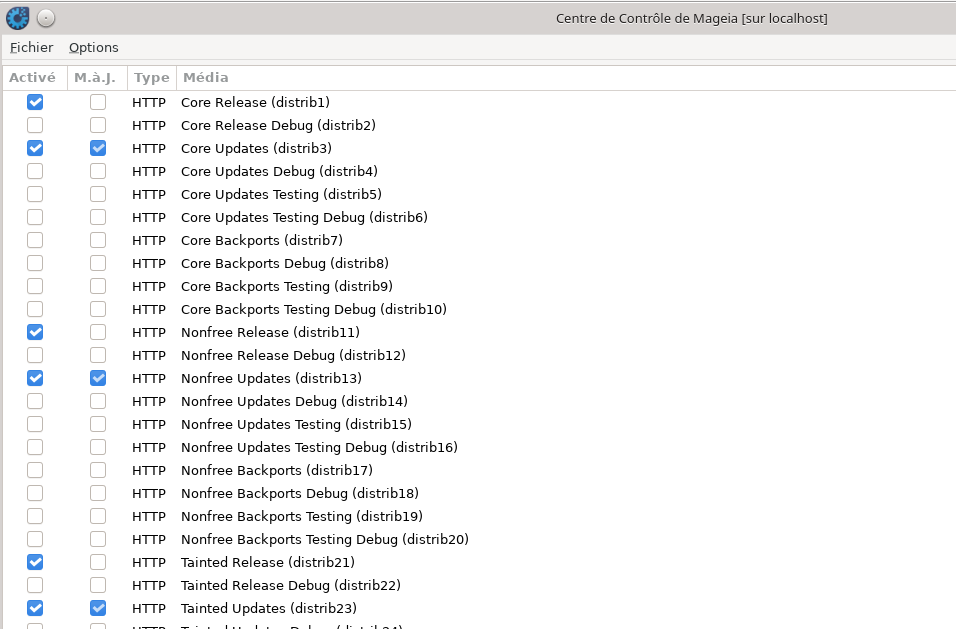Disable the Core Release (distrib1) media
This screenshot has height=629, width=956.
click(x=35, y=102)
